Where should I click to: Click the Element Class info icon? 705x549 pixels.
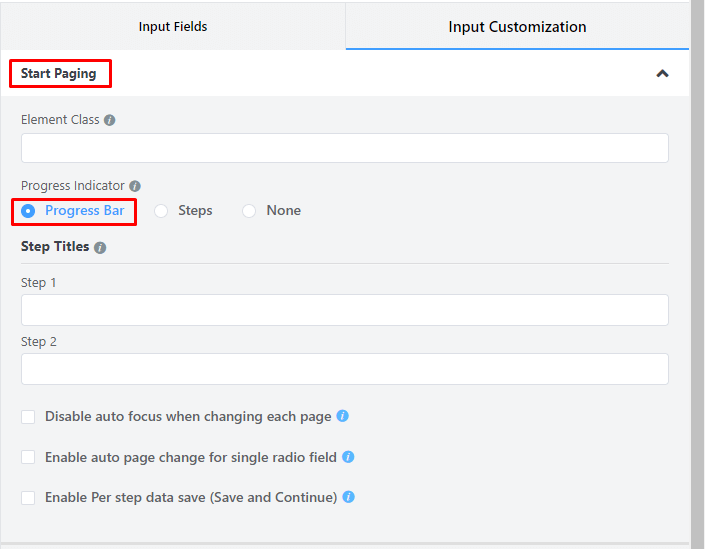tap(110, 120)
